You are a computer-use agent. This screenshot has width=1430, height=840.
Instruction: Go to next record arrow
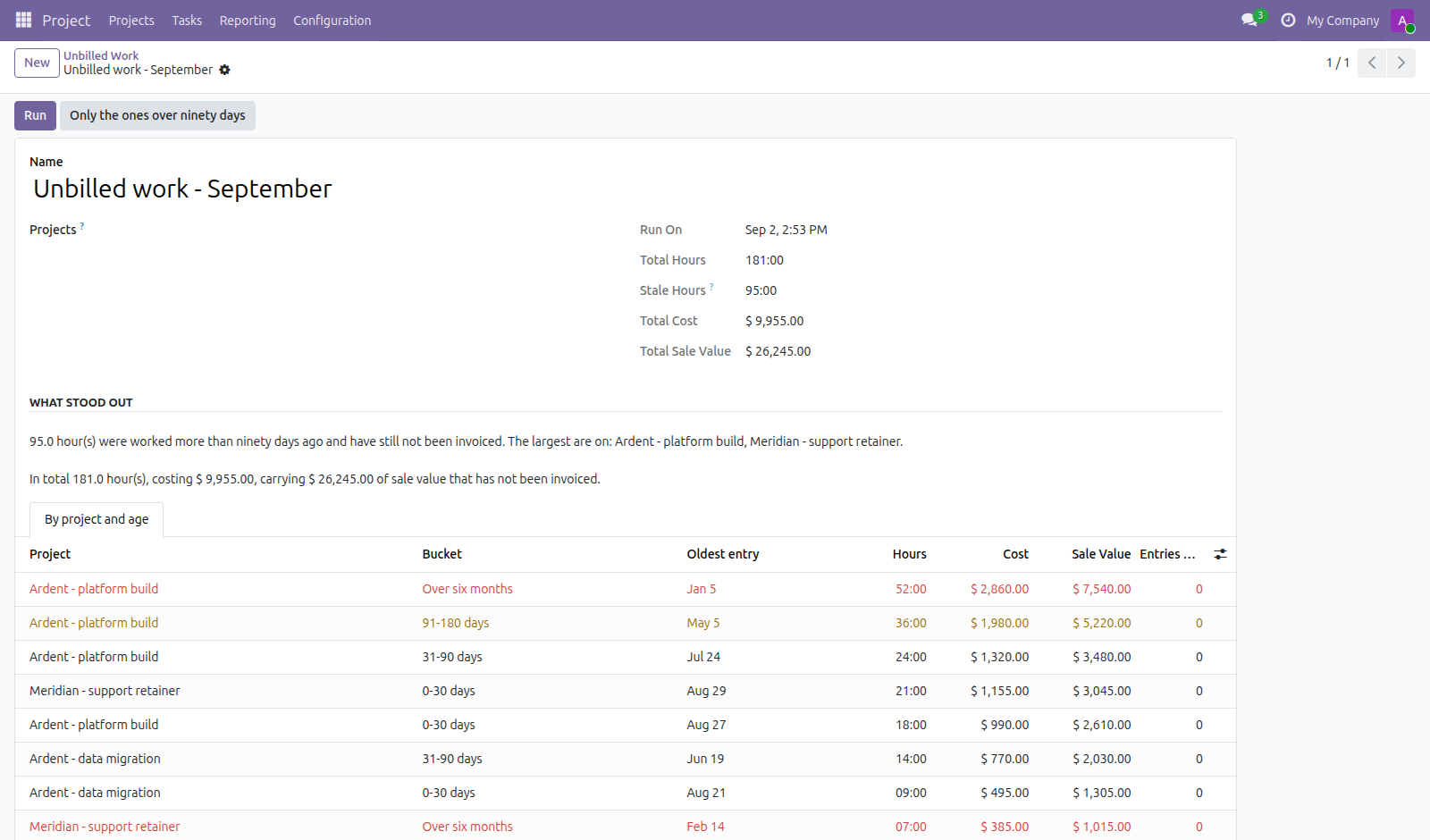pyautogui.click(x=1401, y=63)
